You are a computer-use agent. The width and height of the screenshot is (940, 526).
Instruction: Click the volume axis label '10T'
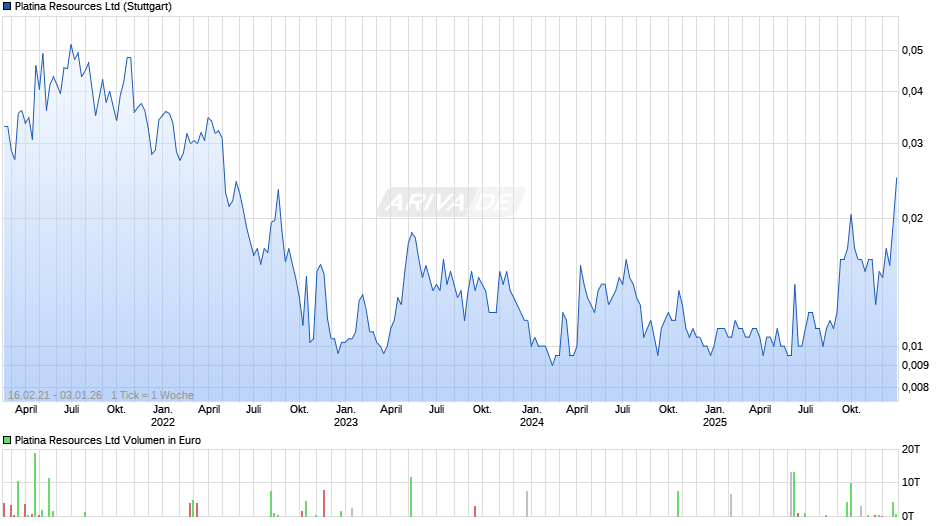click(911, 482)
